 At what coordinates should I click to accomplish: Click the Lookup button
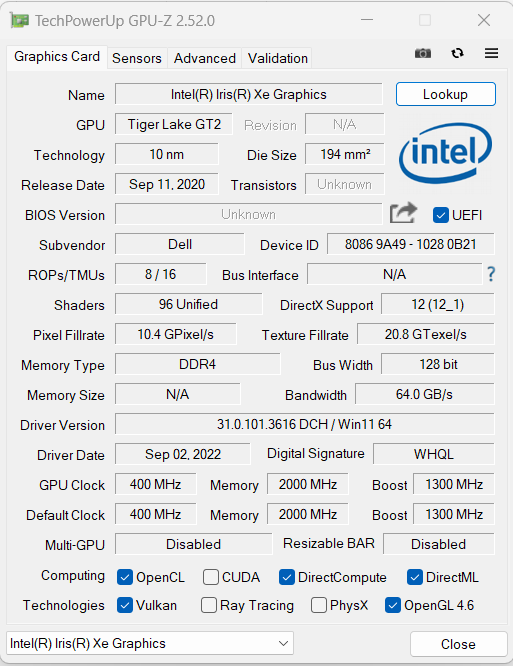445,94
